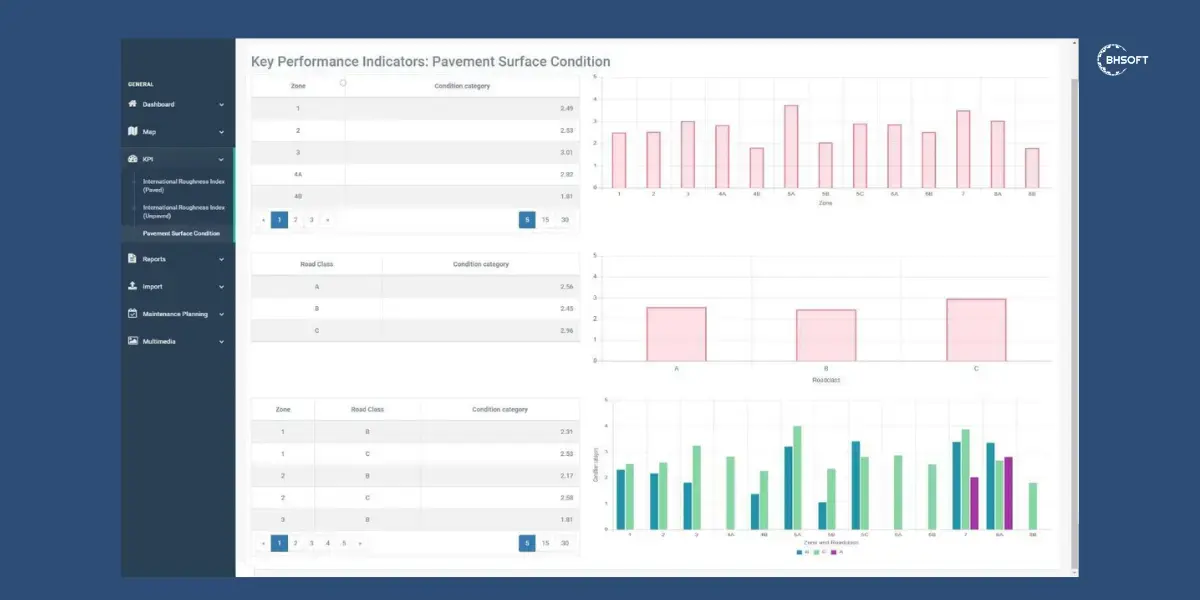Click the Dashboard home icon
This screenshot has height=600, width=1200.
click(132, 104)
